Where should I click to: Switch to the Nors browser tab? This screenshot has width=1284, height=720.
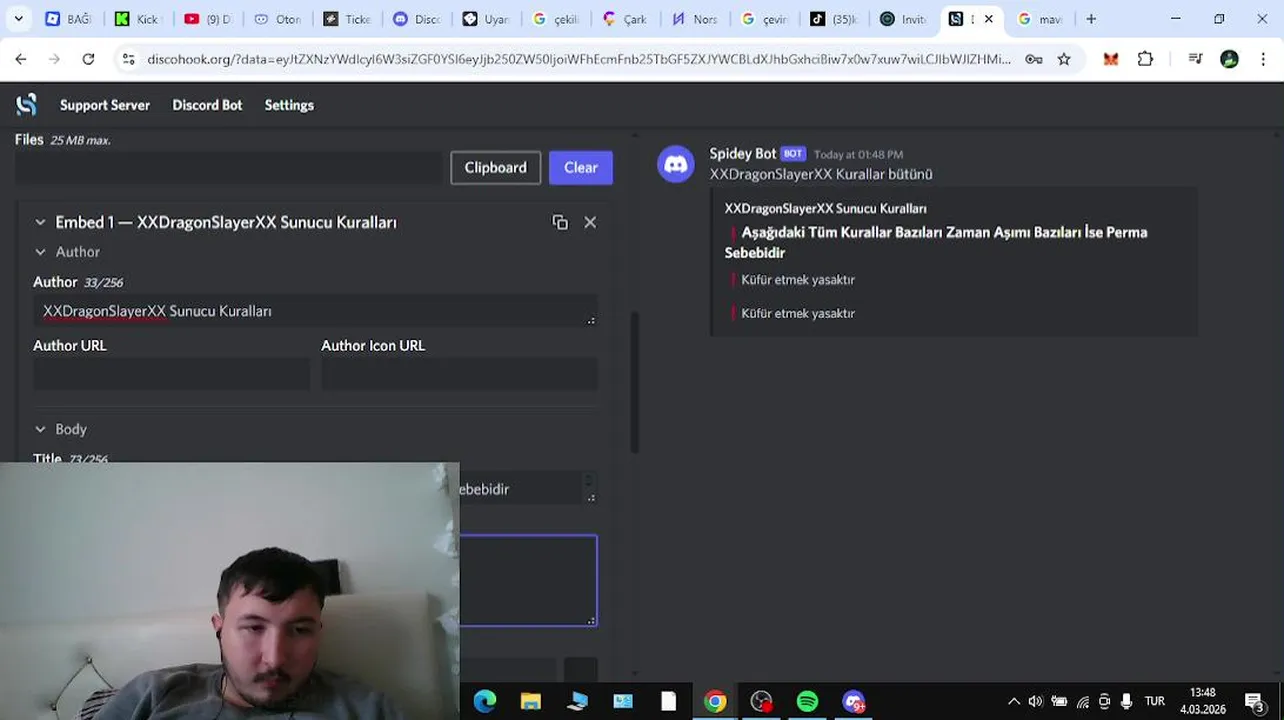[x=693, y=19]
